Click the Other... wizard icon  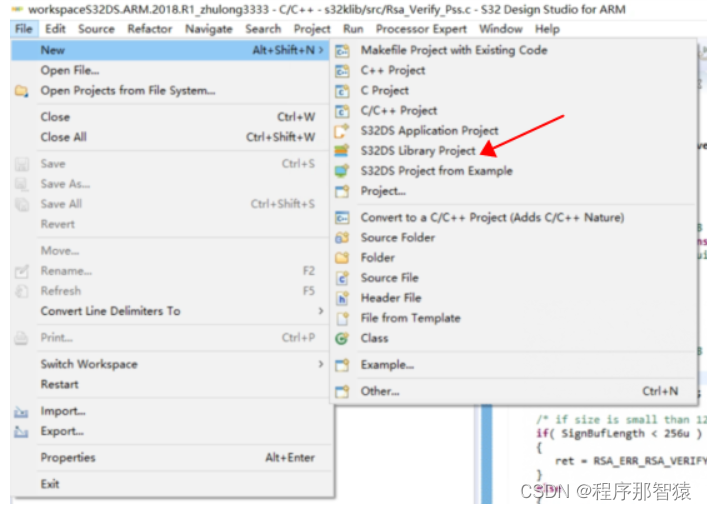click(x=342, y=392)
